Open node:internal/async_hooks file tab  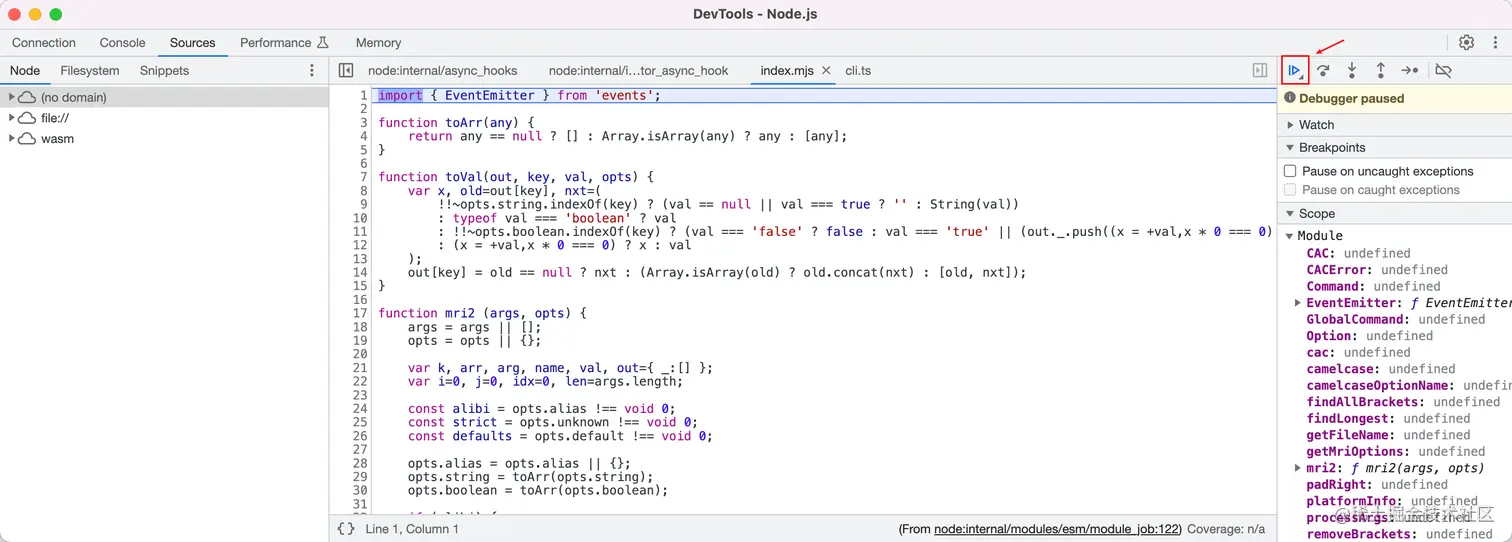coord(442,70)
